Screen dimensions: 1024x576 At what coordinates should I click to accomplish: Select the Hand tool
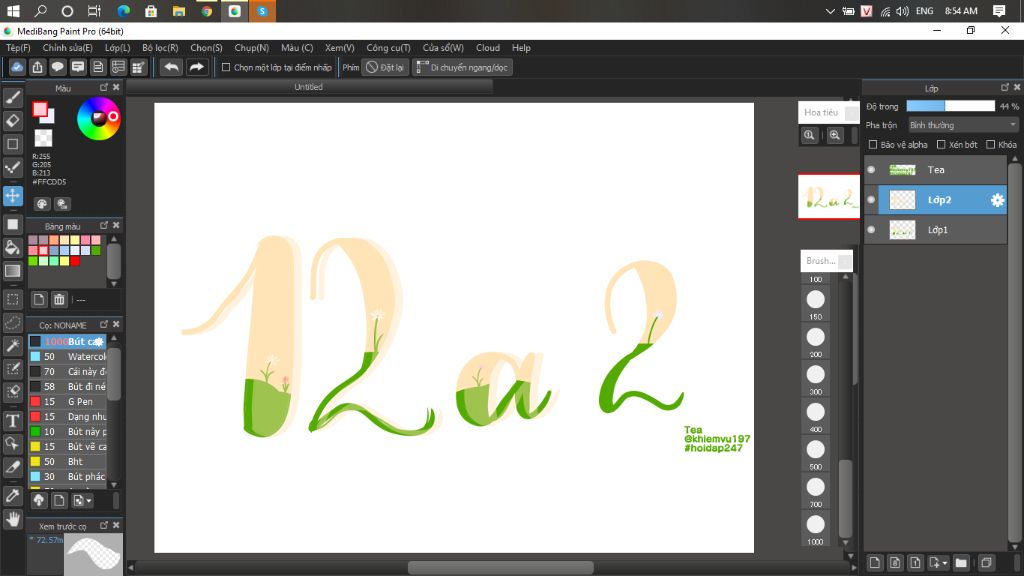tap(12, 519)
